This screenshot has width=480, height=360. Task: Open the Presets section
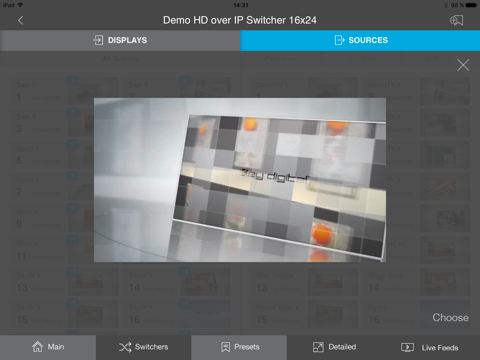(239, 347)
